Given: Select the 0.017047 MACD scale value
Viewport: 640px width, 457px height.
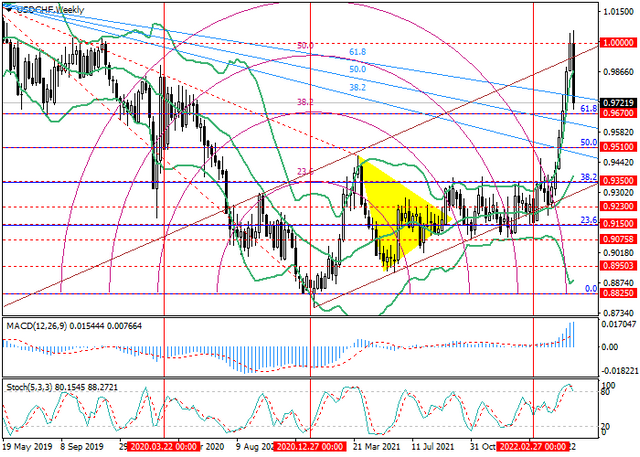Looking at the screenshot, I should [x=619, y=324].
